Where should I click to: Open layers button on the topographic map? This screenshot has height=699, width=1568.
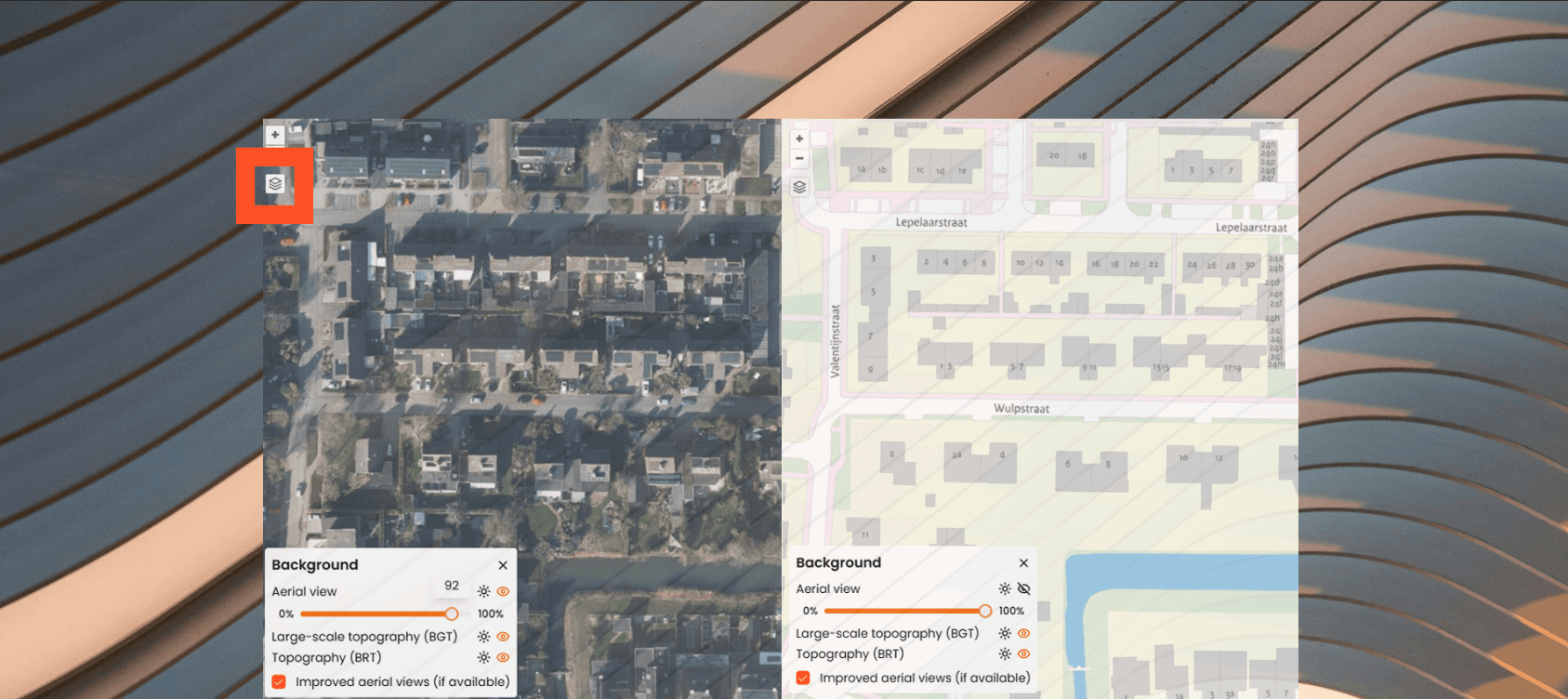pyautogui.click(x=799, y=187)
